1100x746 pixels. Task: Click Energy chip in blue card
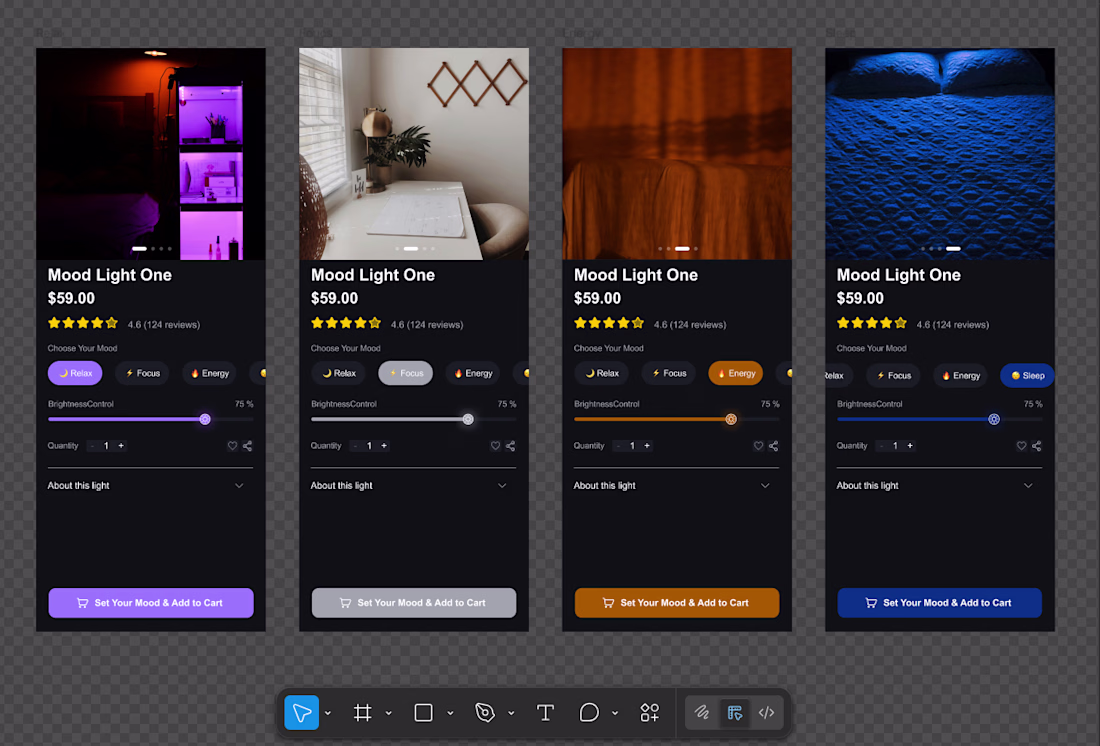(x=960, y=375)
